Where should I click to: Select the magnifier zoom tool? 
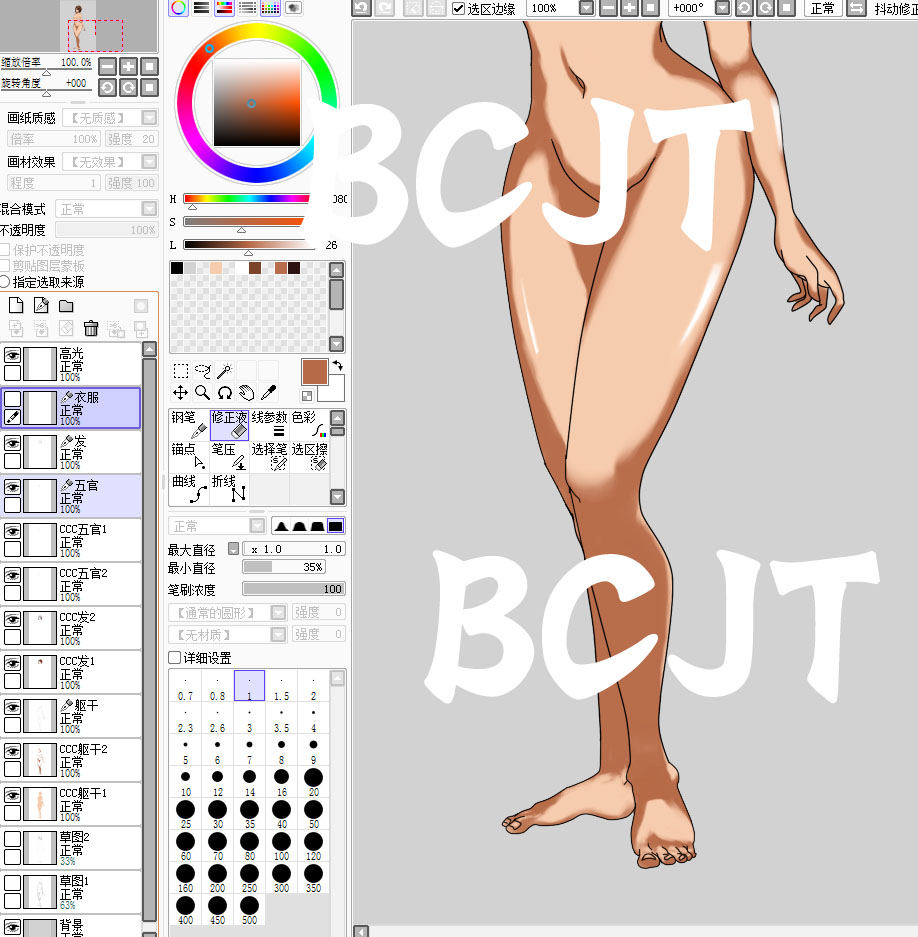tap(203, 393)
